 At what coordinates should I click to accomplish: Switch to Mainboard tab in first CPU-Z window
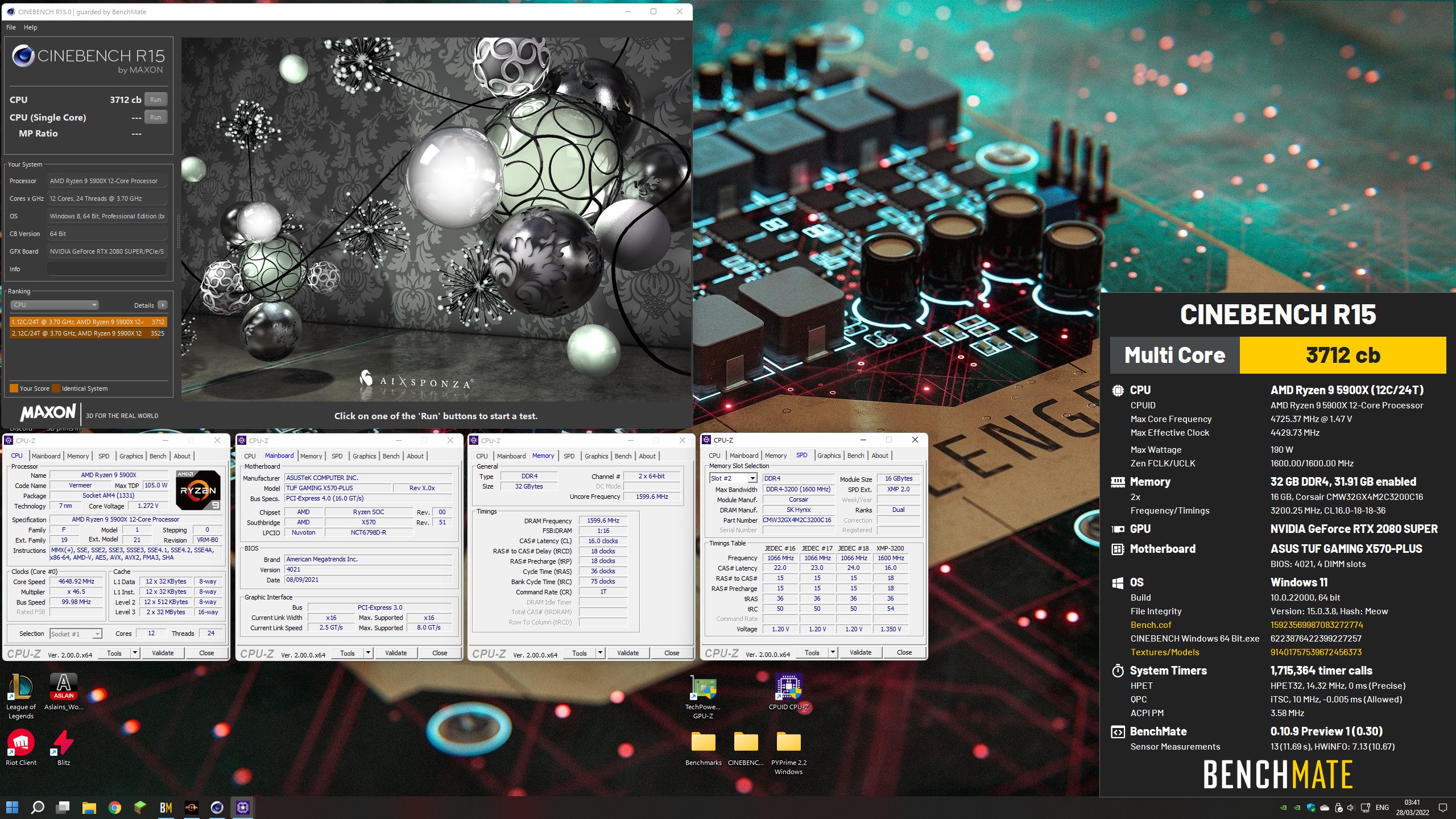[x=46, y=456]
